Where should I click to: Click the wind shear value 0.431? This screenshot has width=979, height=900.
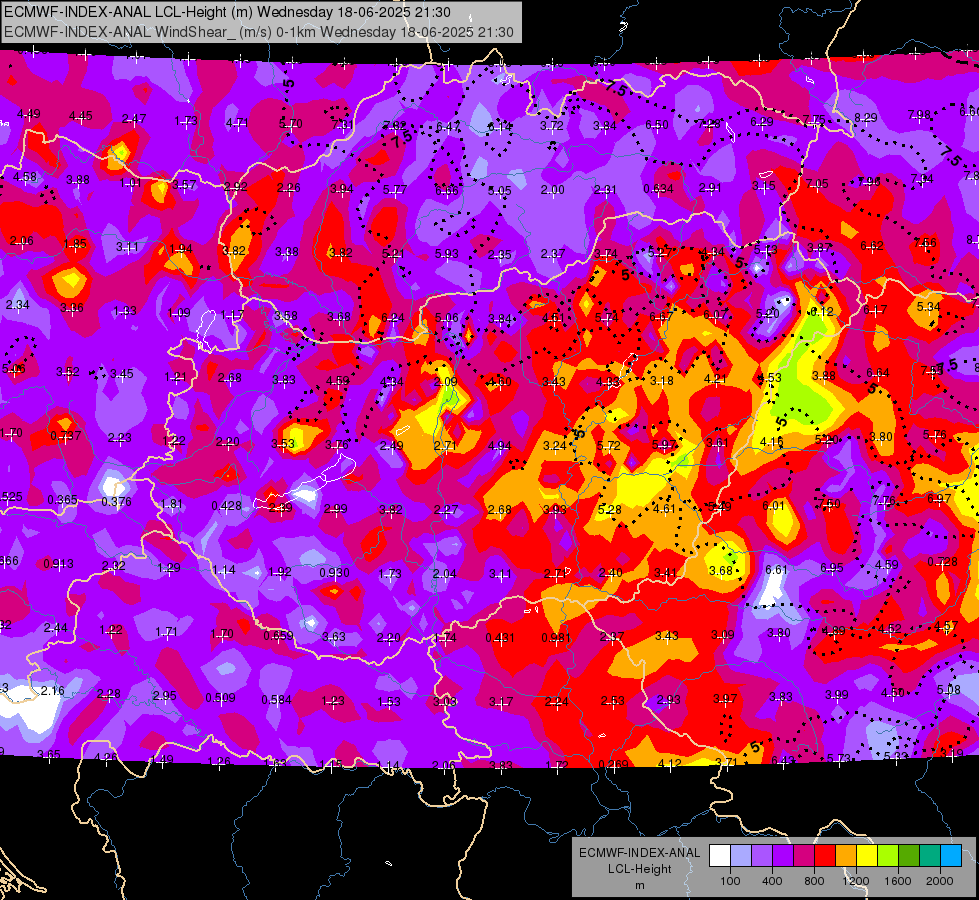500,638
